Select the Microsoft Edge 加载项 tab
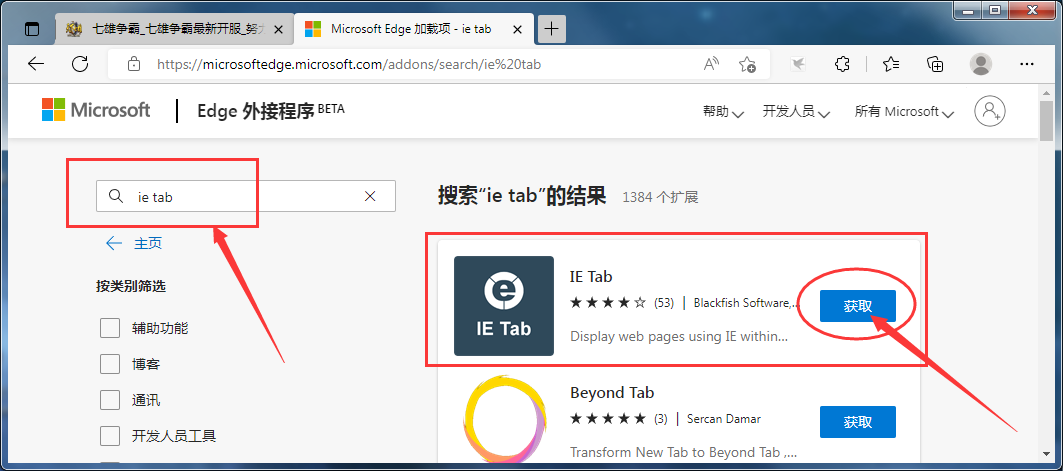 point(414,29)
